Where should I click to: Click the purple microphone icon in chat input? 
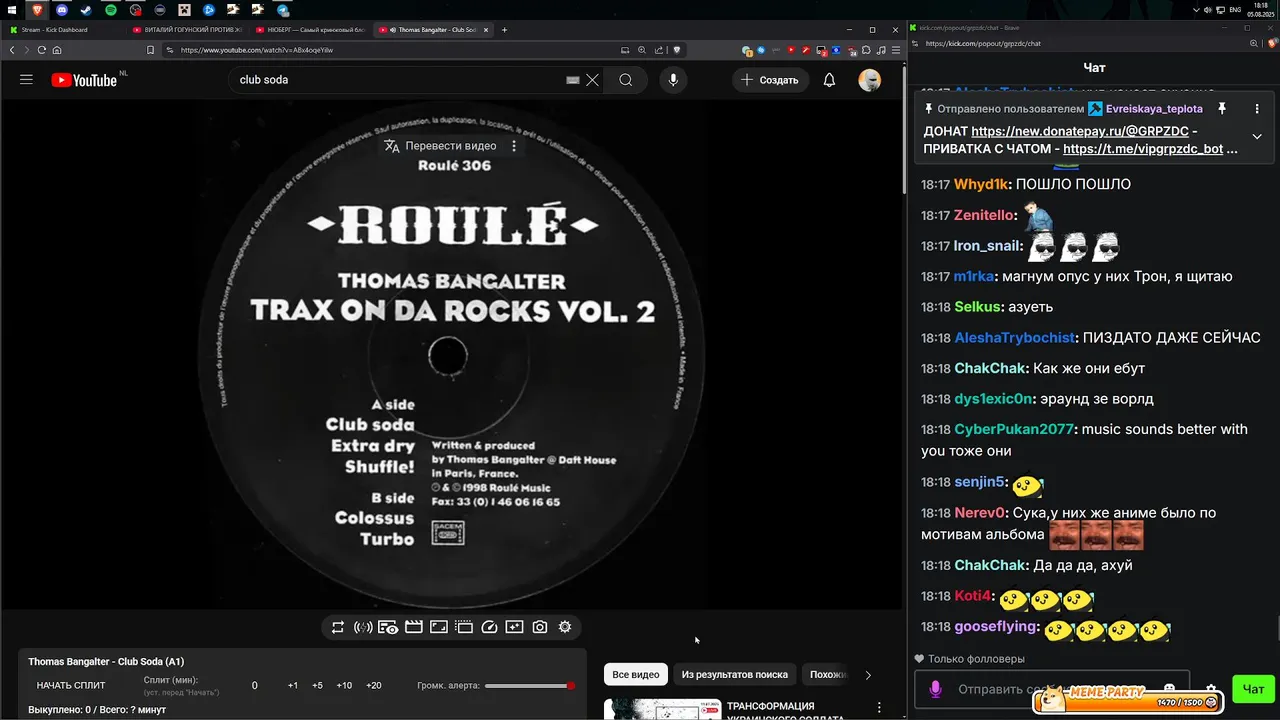[x=936, y=689]
